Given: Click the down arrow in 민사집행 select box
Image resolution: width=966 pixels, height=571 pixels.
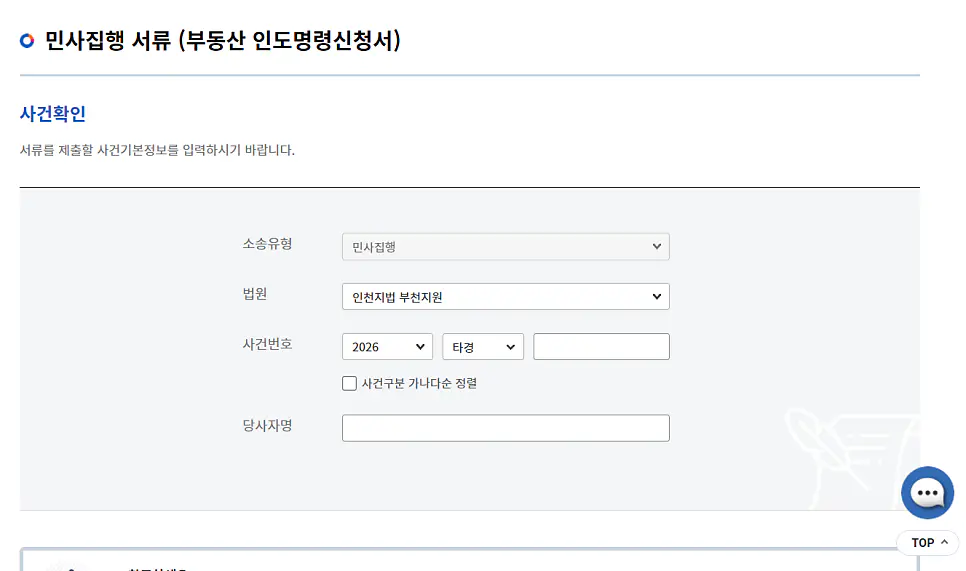Looking at the screenshot, I should [657, 246].
